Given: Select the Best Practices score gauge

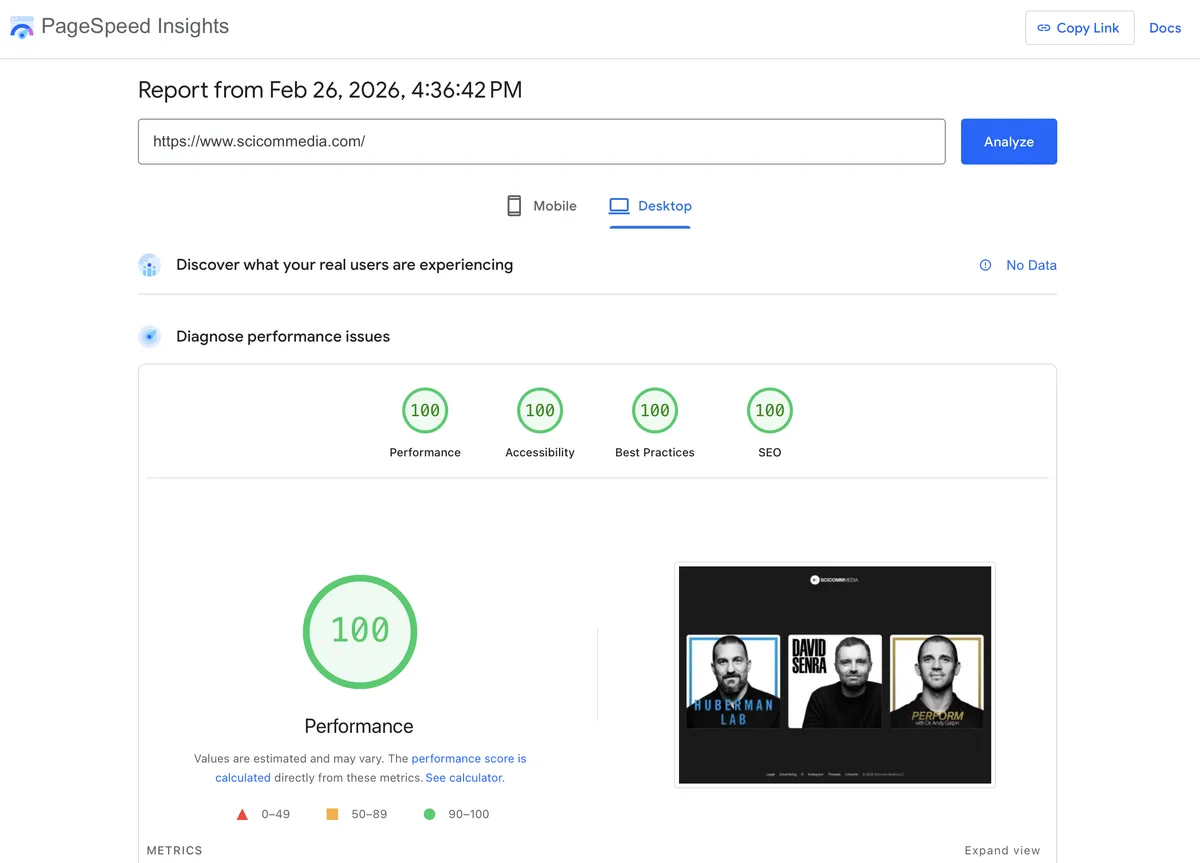Looking at the screenshot, I should [654, 410].
